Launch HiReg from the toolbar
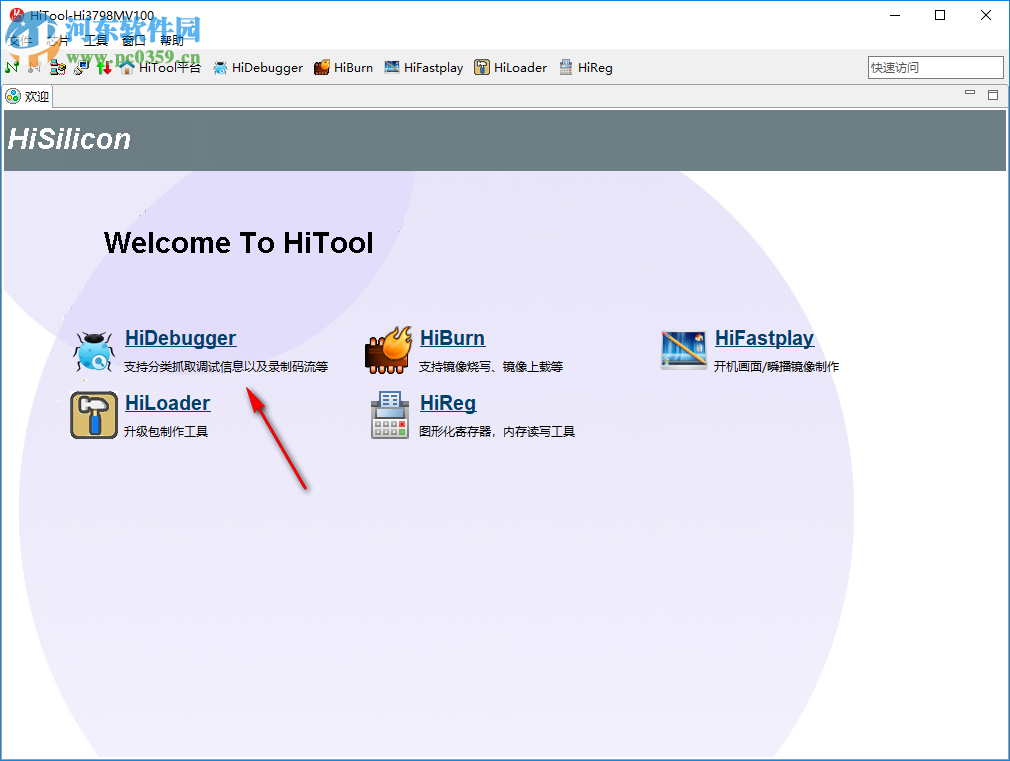This screenshot has width=1010, height=761. click(586, 68)
